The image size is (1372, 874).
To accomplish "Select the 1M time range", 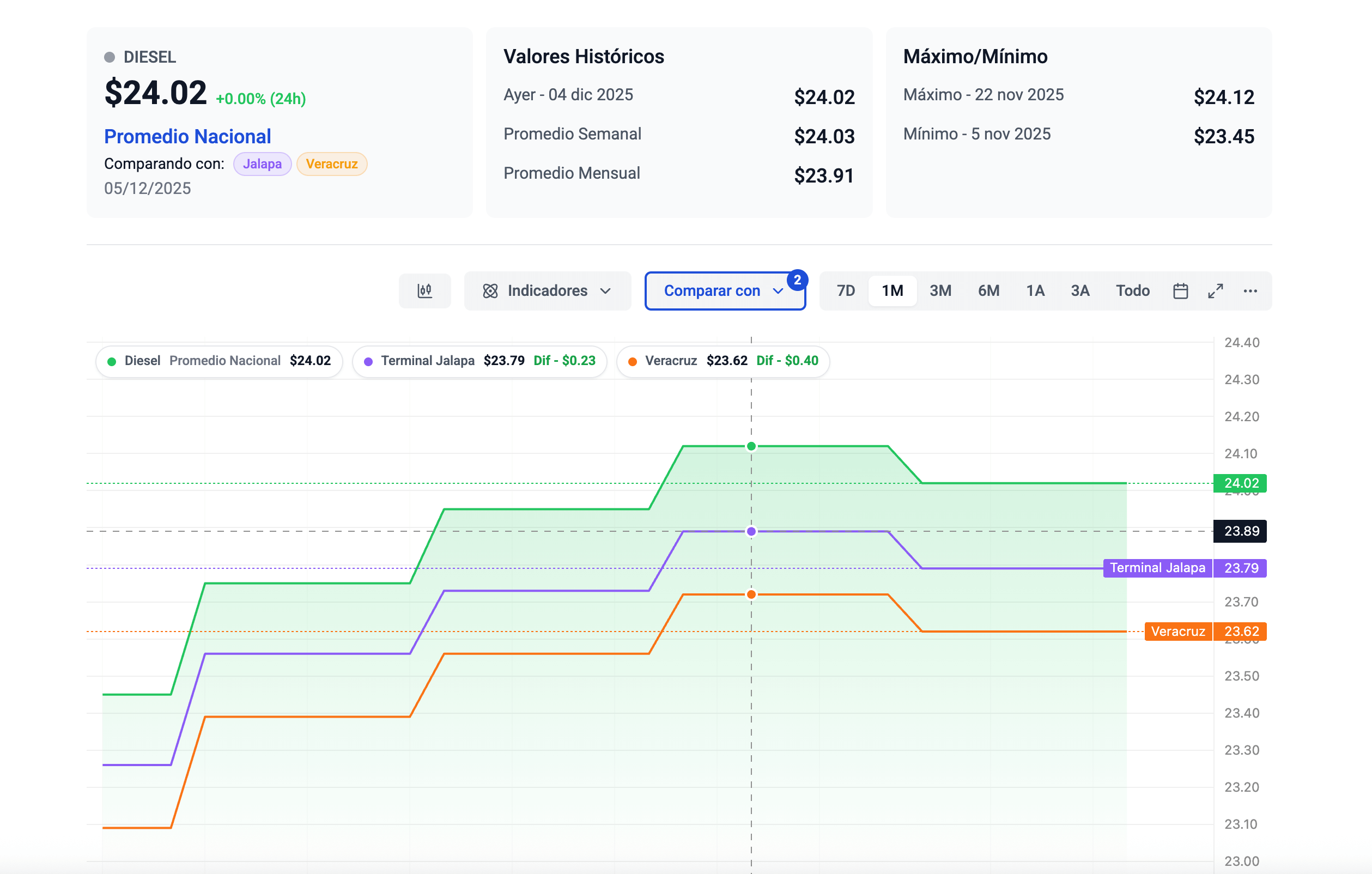I will (893, 290).
